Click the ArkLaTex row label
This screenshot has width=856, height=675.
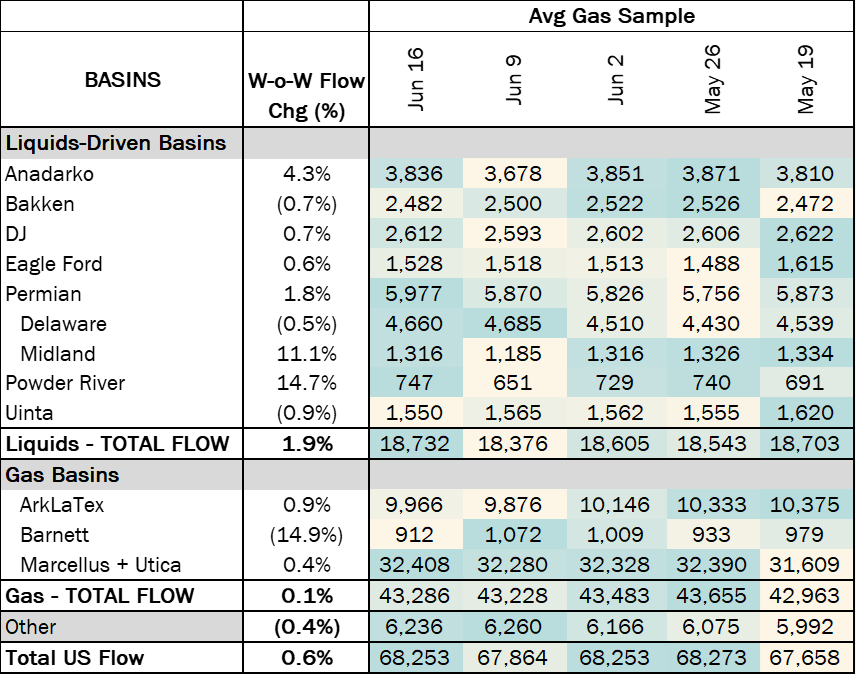62,505
